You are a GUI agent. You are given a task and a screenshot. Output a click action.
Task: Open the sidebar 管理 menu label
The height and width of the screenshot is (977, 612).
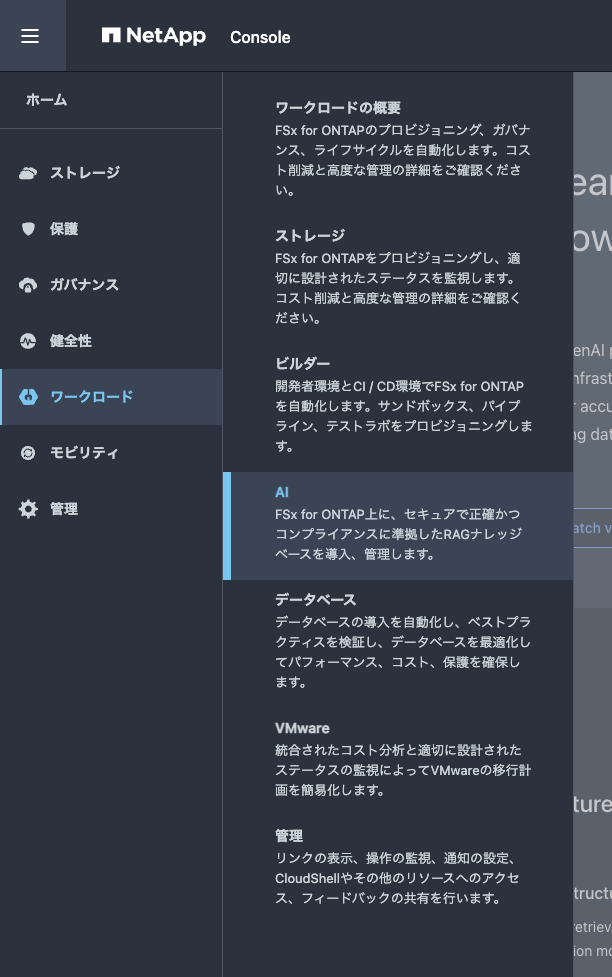64,509
